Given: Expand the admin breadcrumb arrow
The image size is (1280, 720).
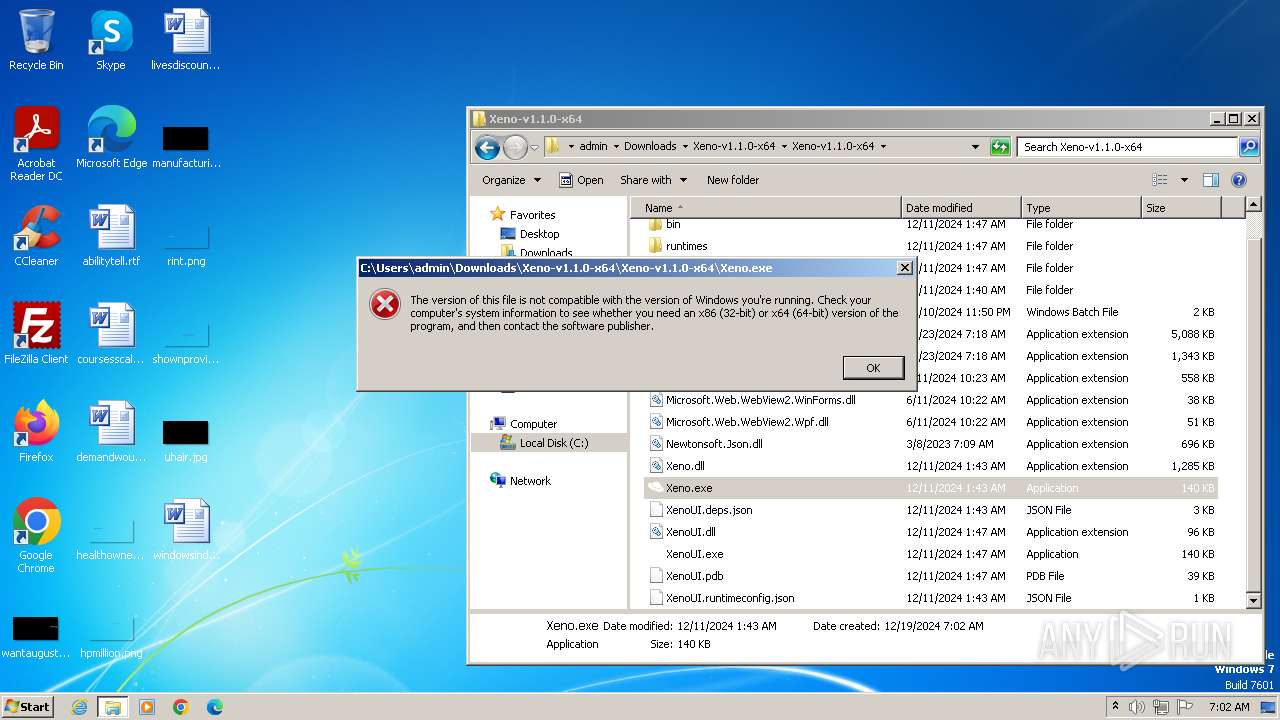Looking at the screenshot, I should 616,146.
